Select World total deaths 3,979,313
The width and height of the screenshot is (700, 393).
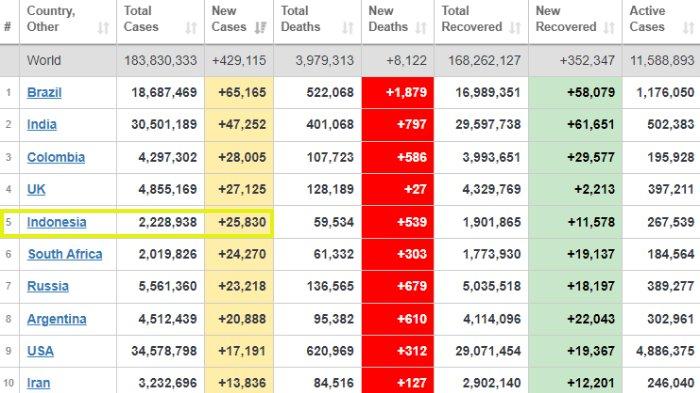[325, 60]
